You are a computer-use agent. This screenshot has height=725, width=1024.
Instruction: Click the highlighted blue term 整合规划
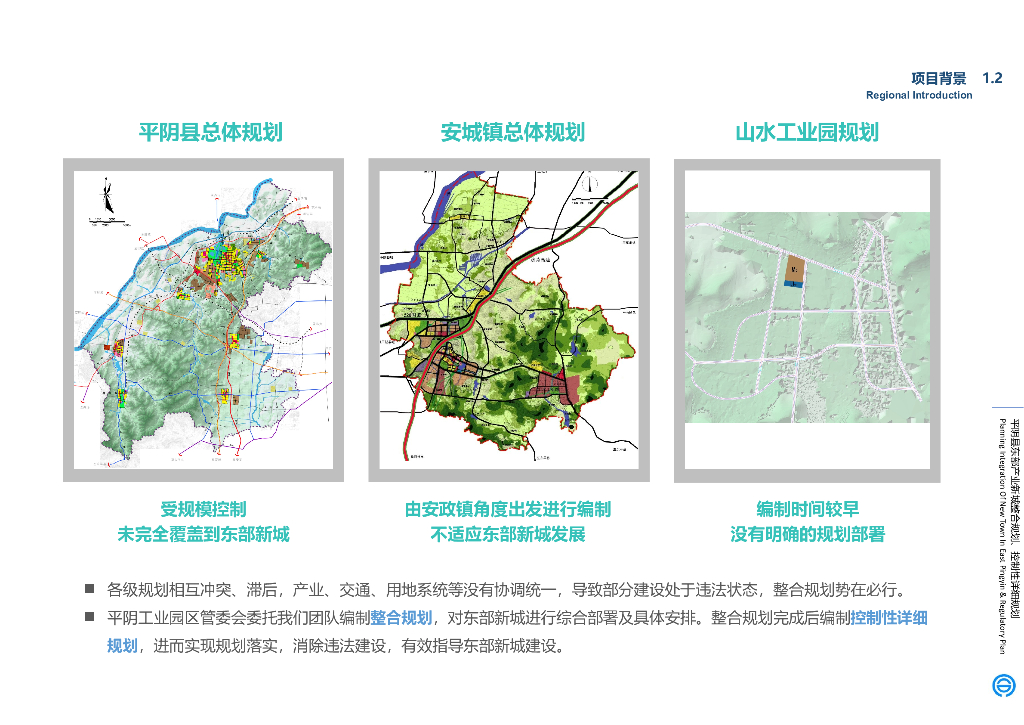(x=401, y=618)
